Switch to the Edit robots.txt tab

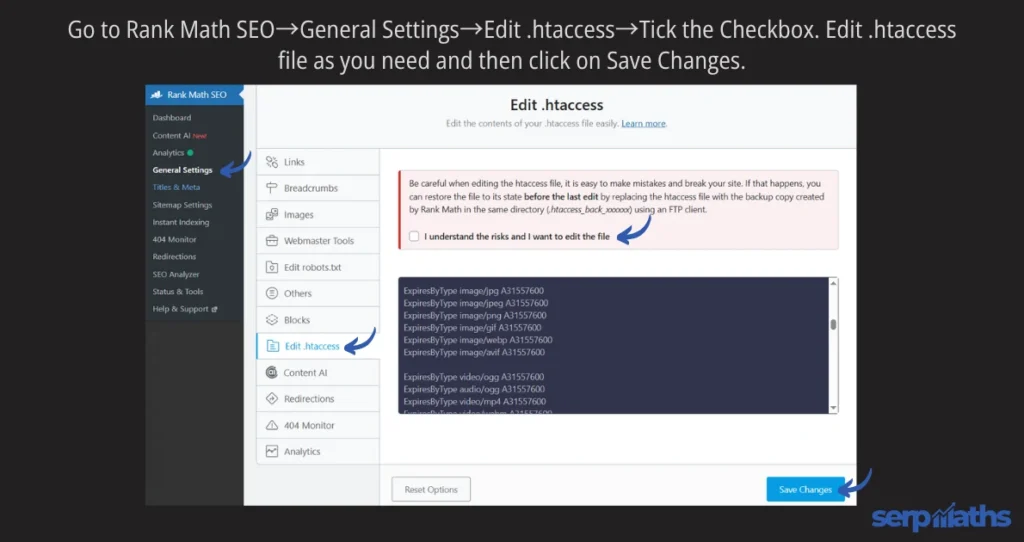(318, 267)
